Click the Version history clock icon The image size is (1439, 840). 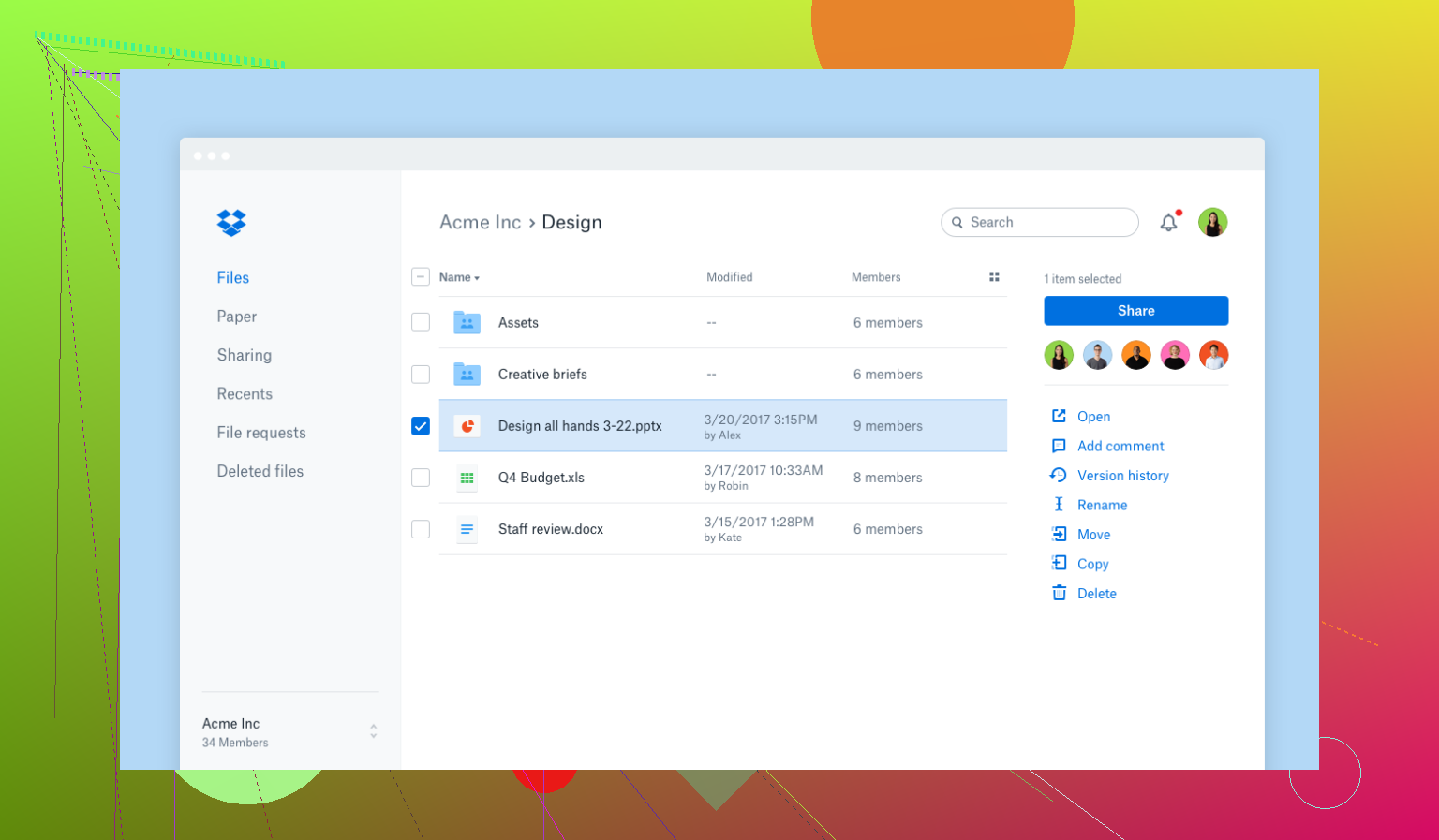click(1059, 476)
